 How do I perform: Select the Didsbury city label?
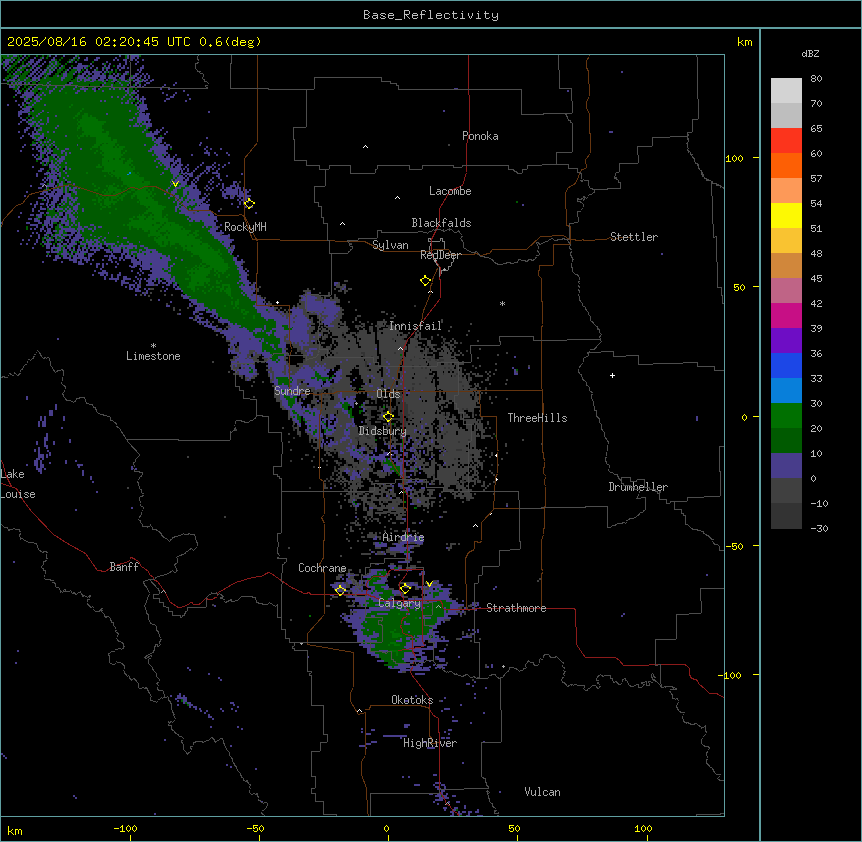[x=383, y=431]
